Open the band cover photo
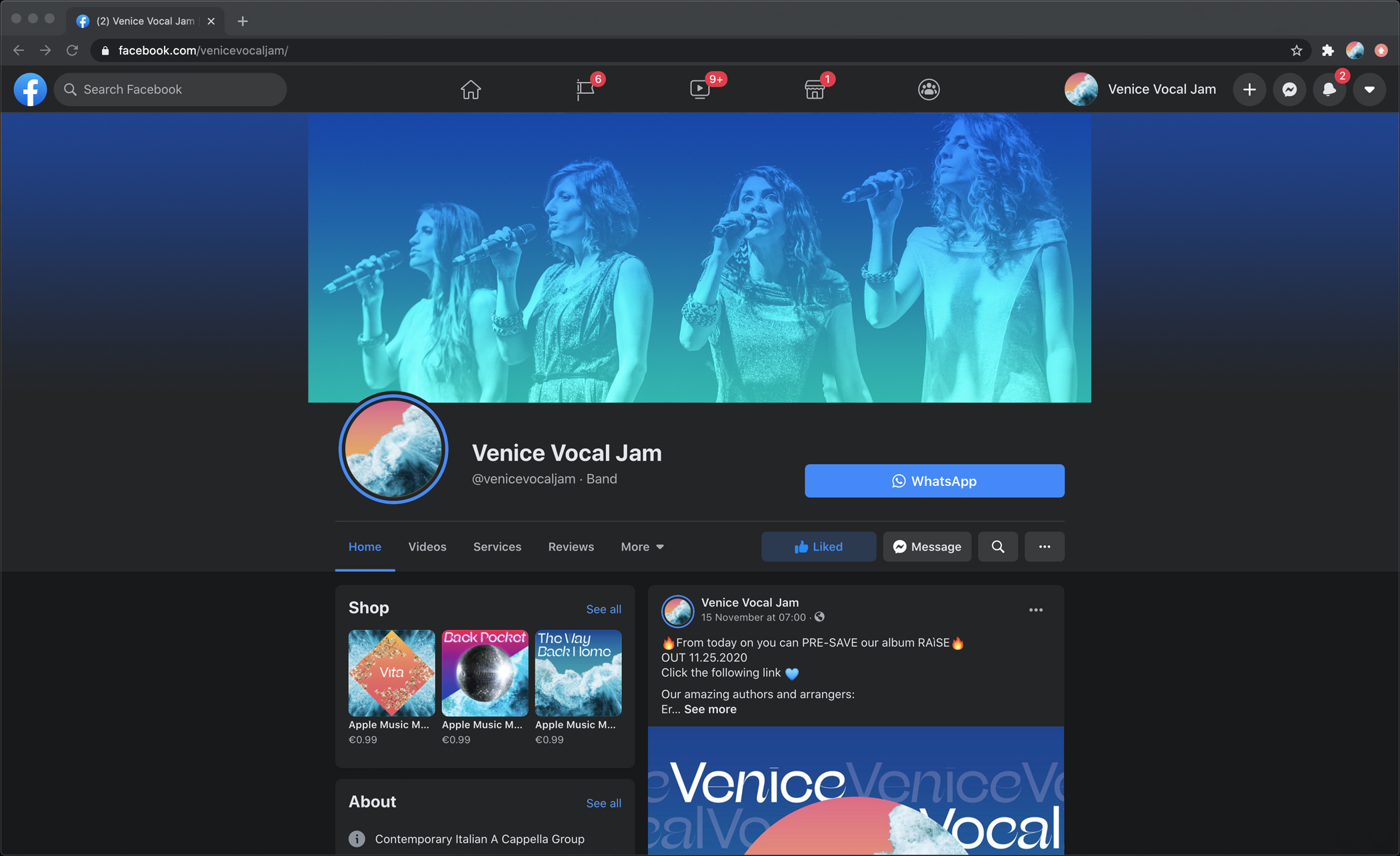This screenshot has width=1400, height=856. coord(699,257)
